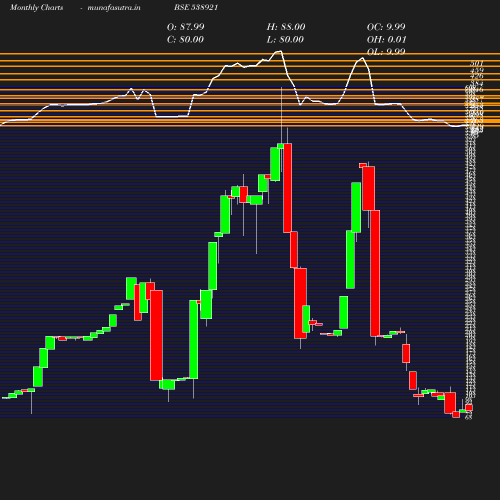Click the price axis label '426'
500x500 pixels.
tap(477, 76)
